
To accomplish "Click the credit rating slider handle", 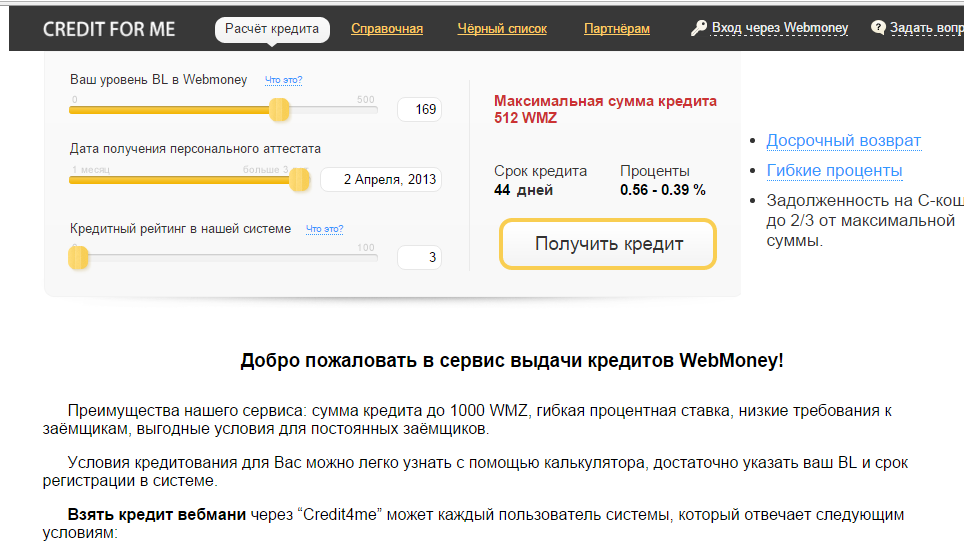I will 78,258.
